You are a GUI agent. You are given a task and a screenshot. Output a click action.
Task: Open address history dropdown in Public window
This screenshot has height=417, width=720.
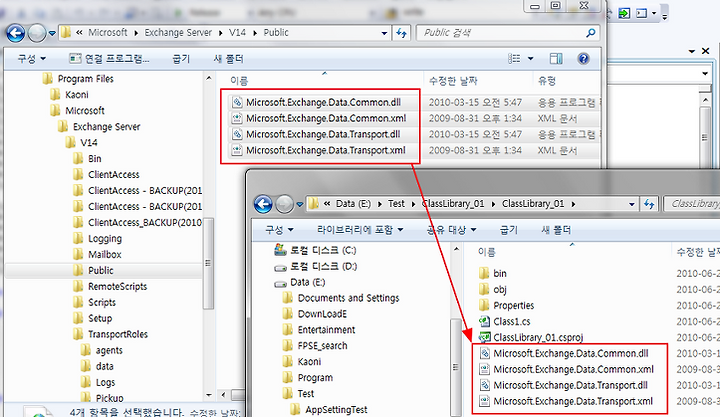click(x=384, y=33)
